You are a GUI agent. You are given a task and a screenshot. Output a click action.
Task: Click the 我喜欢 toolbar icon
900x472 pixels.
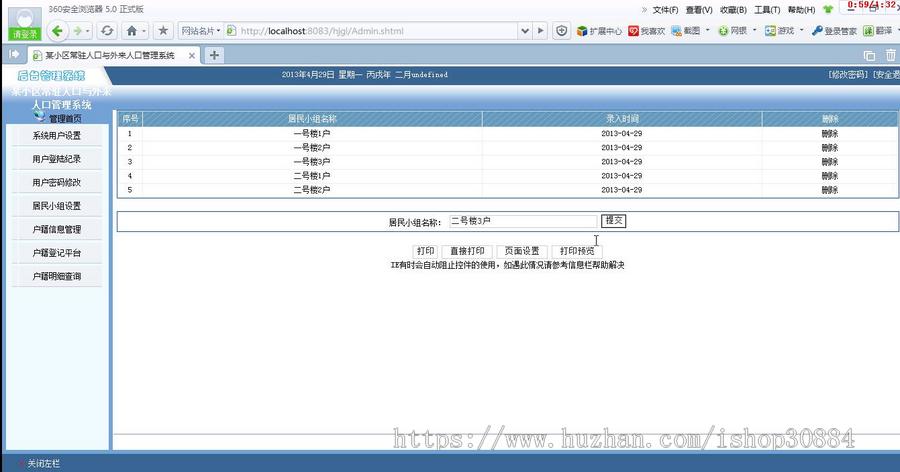(x=647, y=31)
